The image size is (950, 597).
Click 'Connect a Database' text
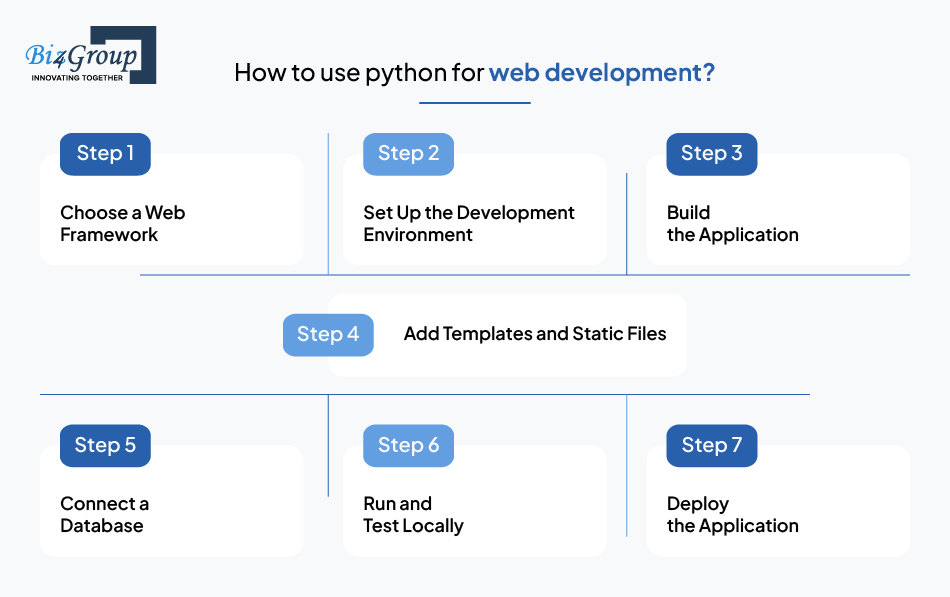click(104, 515)
